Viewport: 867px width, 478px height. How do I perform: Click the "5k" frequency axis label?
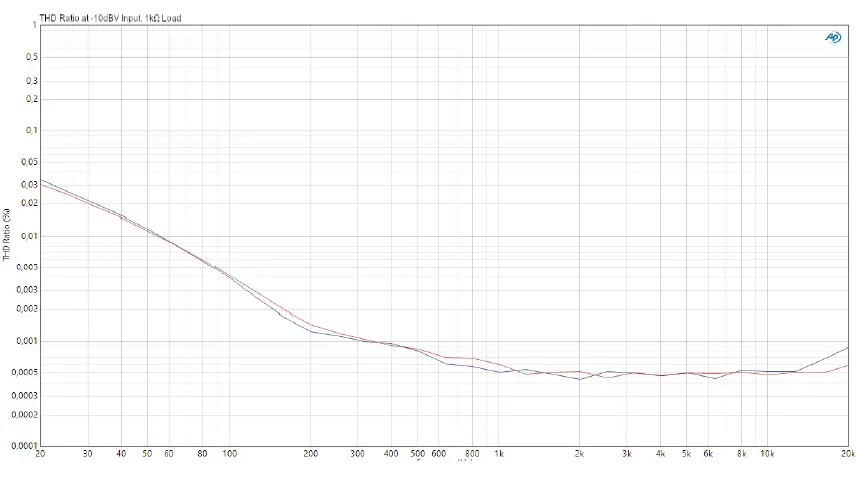[686, 454]
